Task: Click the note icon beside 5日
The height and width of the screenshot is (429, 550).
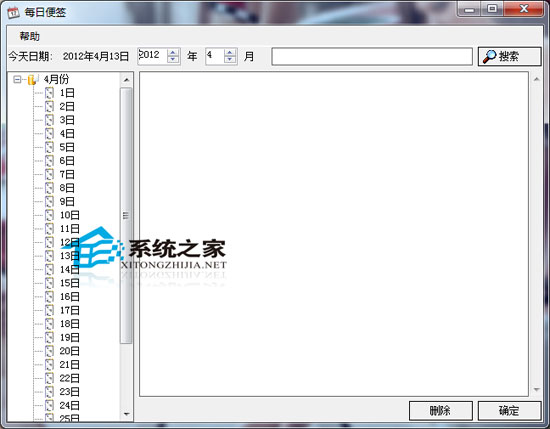Action: (x=49, y=147)
